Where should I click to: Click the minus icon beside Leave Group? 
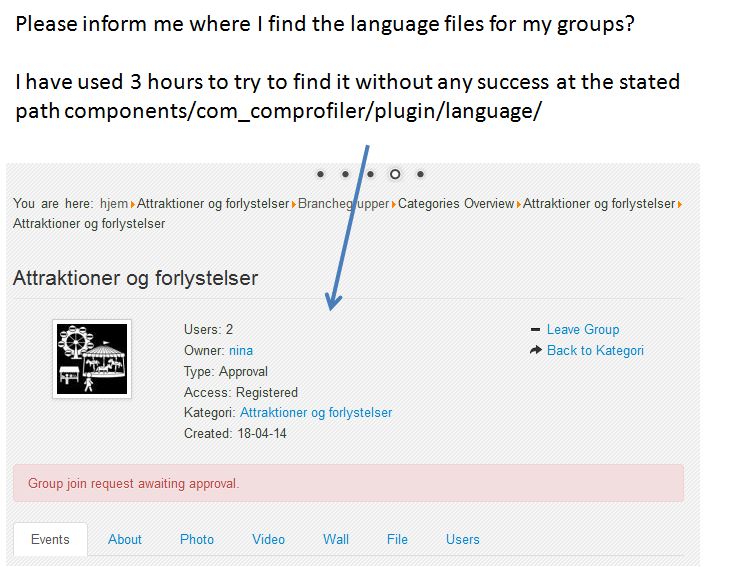coord(535,330)
